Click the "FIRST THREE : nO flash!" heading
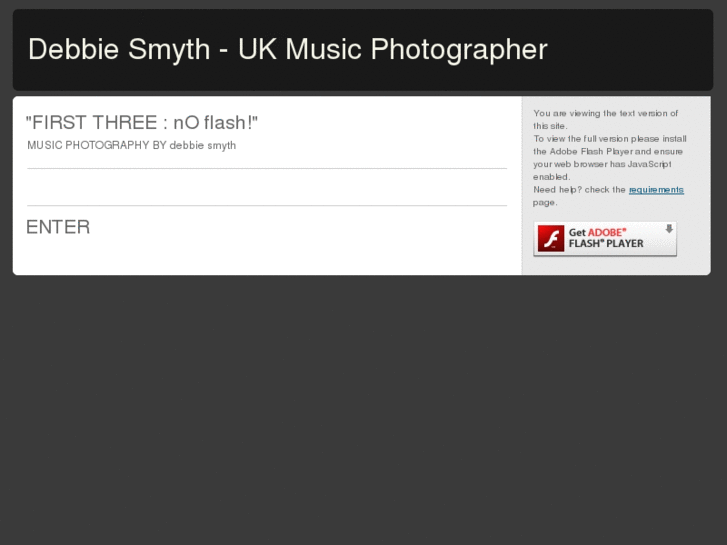This screenshot has width=727, height=545. pyautogui.click(x=142, y=123)
